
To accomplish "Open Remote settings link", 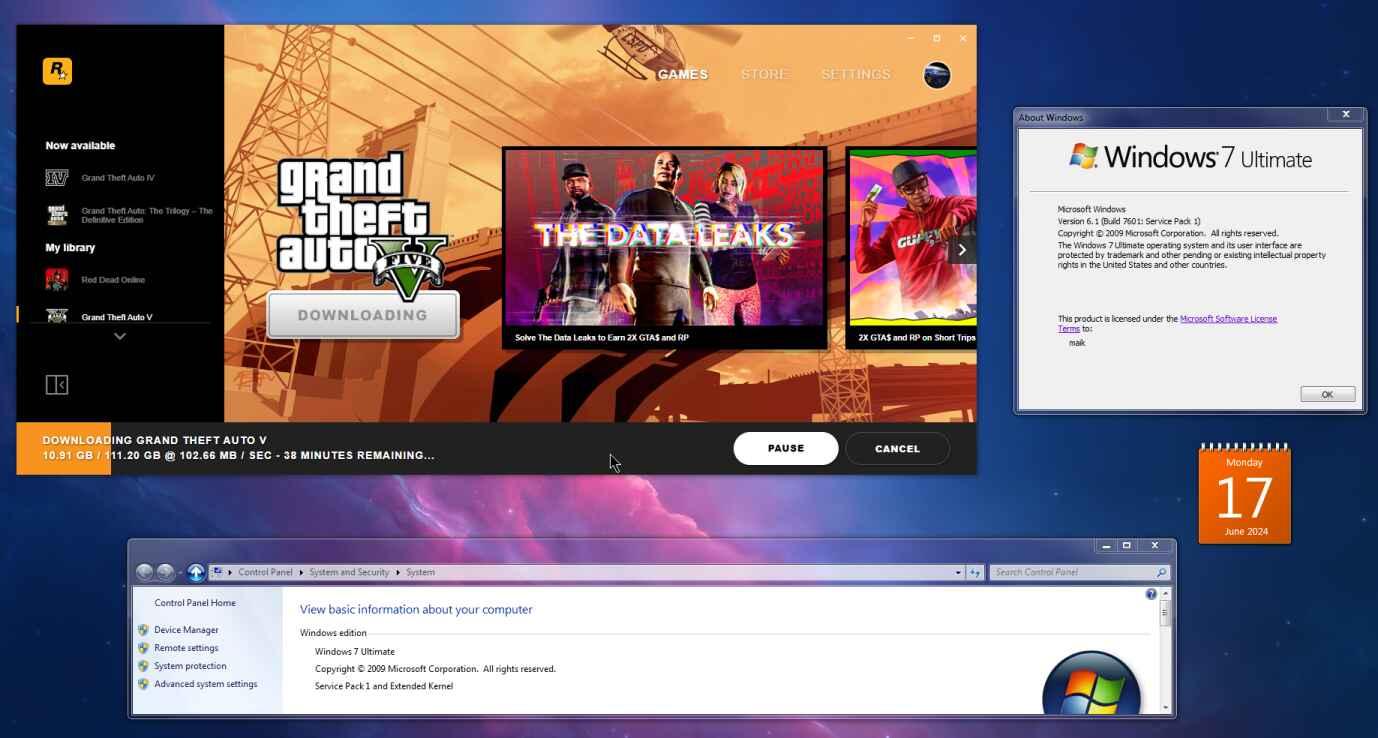I will click(186, 648).
